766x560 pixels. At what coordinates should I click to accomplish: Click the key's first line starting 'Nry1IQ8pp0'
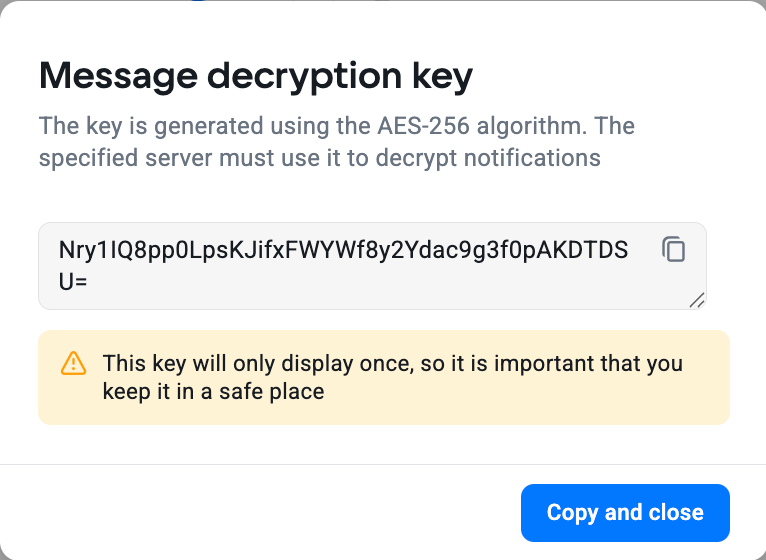[200, 251]
